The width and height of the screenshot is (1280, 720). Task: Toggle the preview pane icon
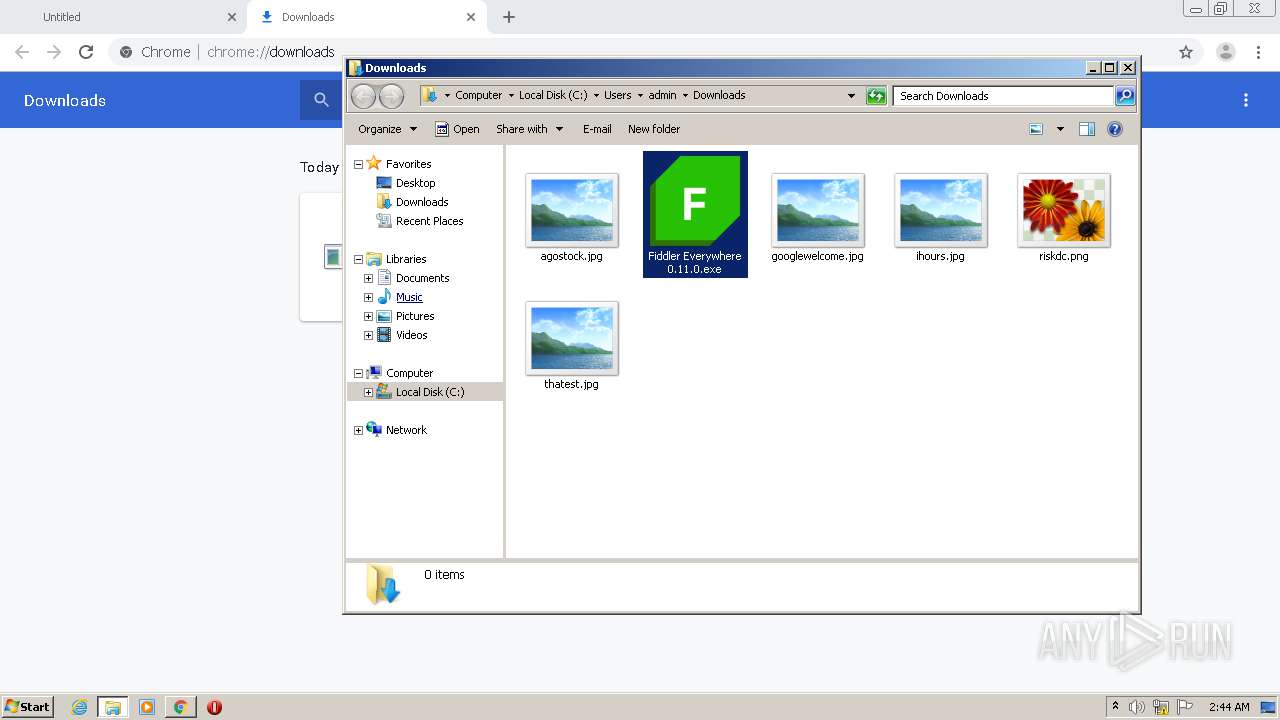(x=1087, y=129)
